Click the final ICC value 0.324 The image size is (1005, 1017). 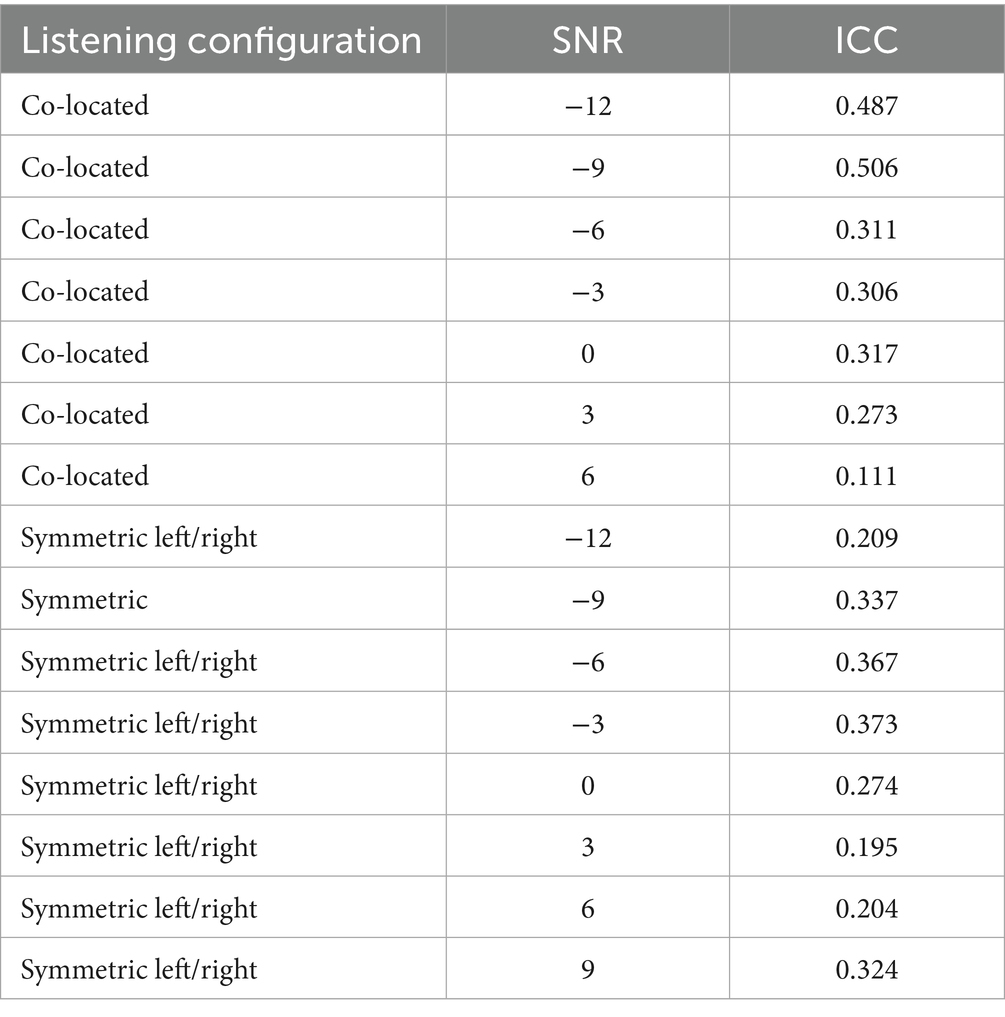866,969
